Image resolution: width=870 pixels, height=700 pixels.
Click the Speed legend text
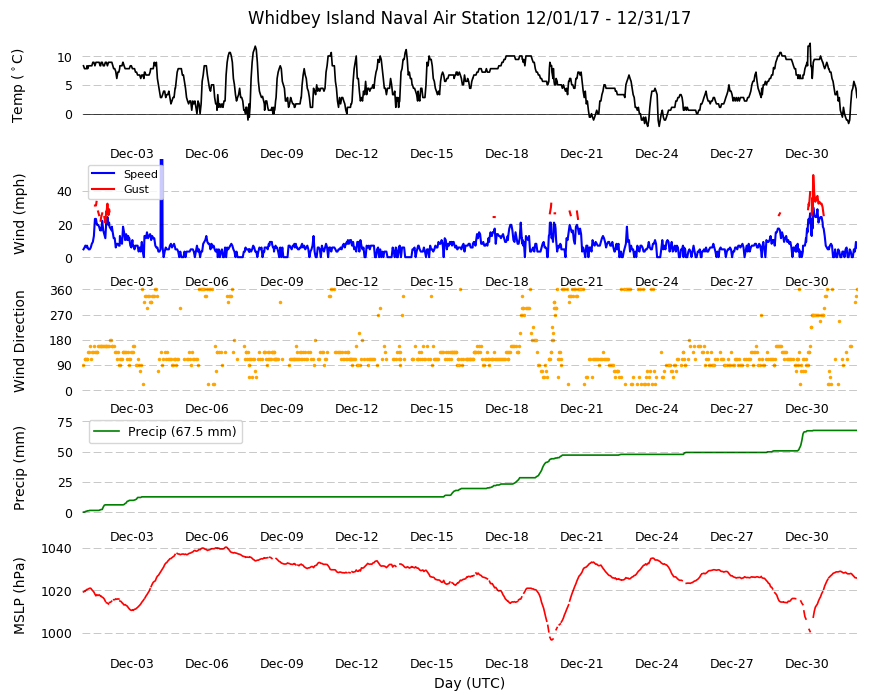click(140, 174)
